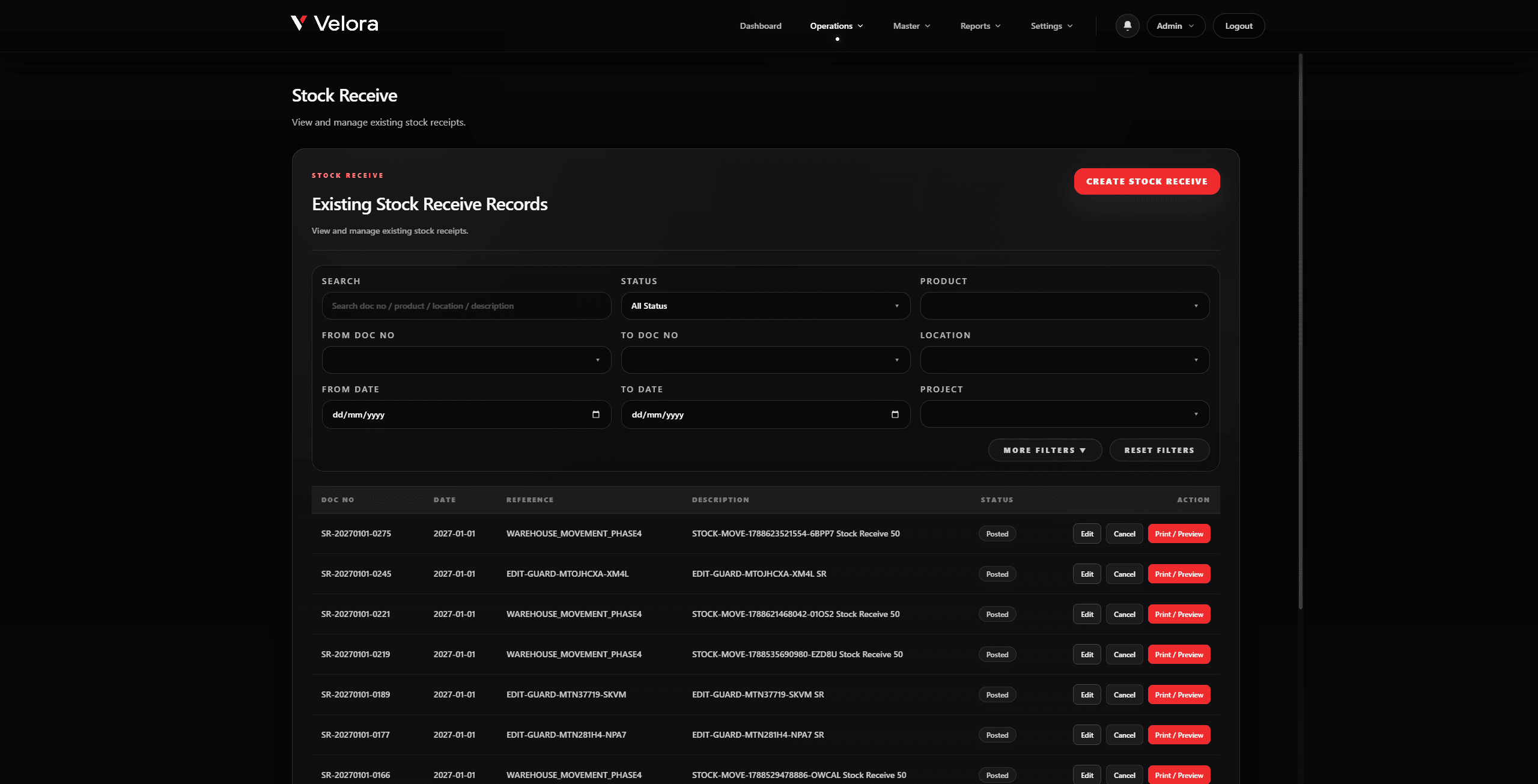Open the Master menu
Screen dimensions: 1538x784
point(911,26)
